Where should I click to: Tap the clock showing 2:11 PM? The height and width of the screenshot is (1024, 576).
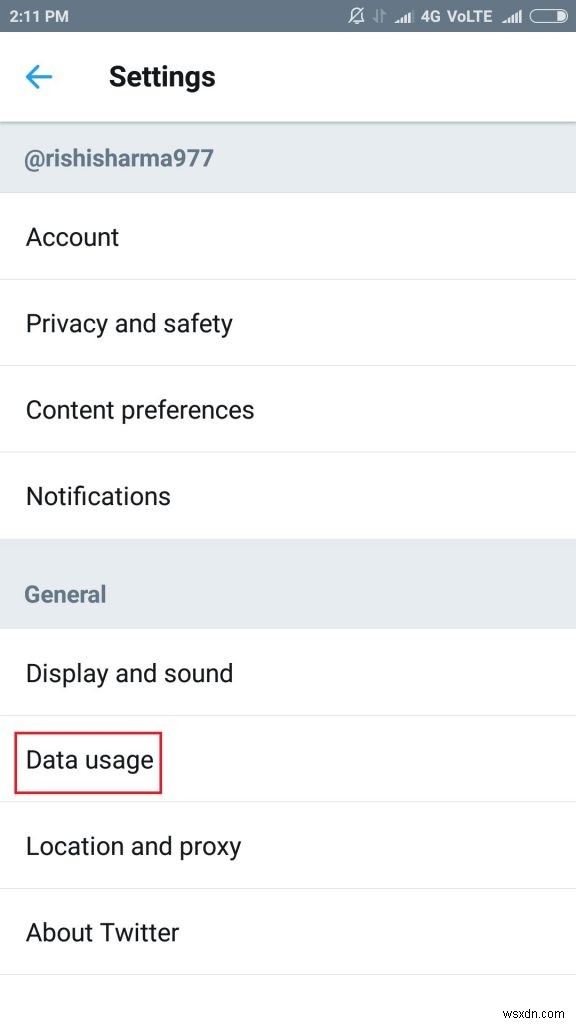click(x=38, y=15)
